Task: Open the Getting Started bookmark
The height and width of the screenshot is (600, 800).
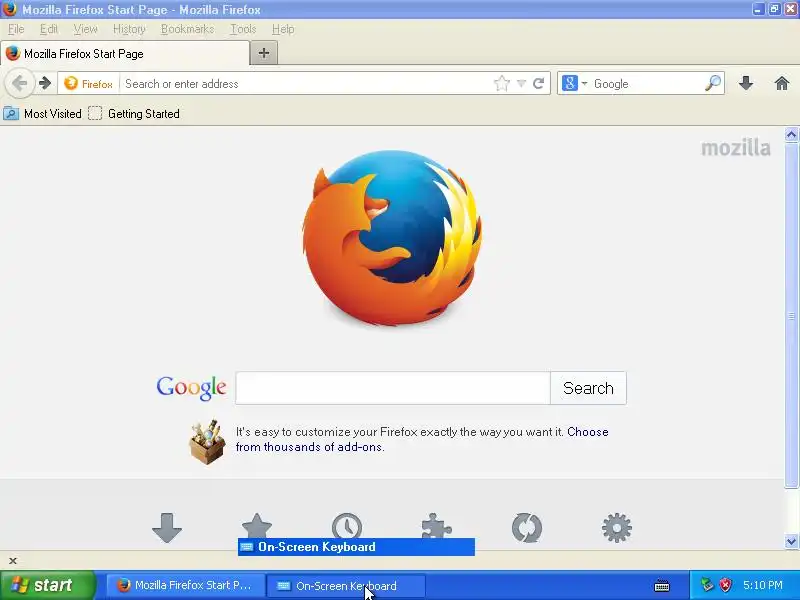Action: (134, 114)
